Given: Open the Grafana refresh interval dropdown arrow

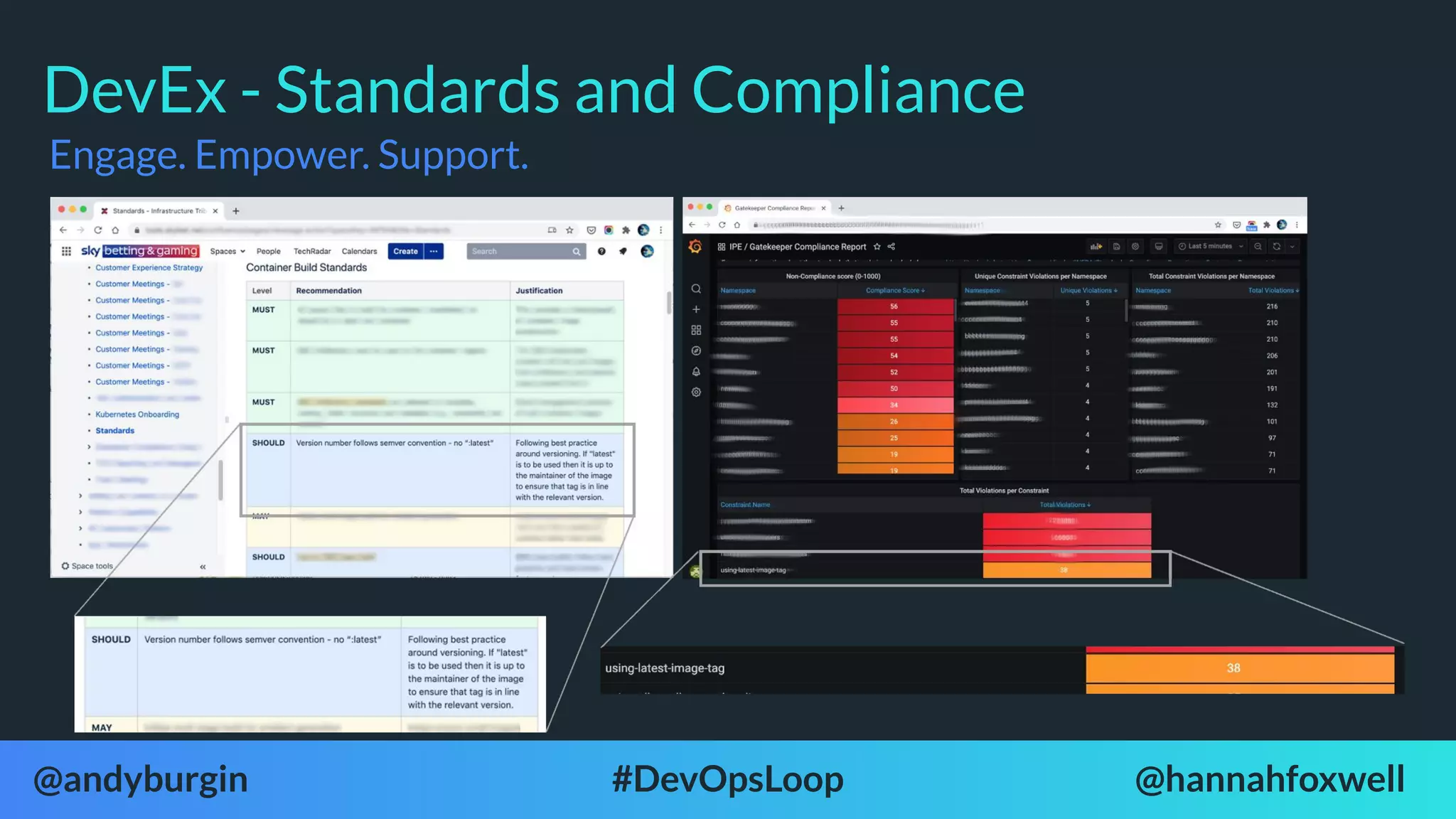Looking at the screenshot, I should [x=1292, y=247].
